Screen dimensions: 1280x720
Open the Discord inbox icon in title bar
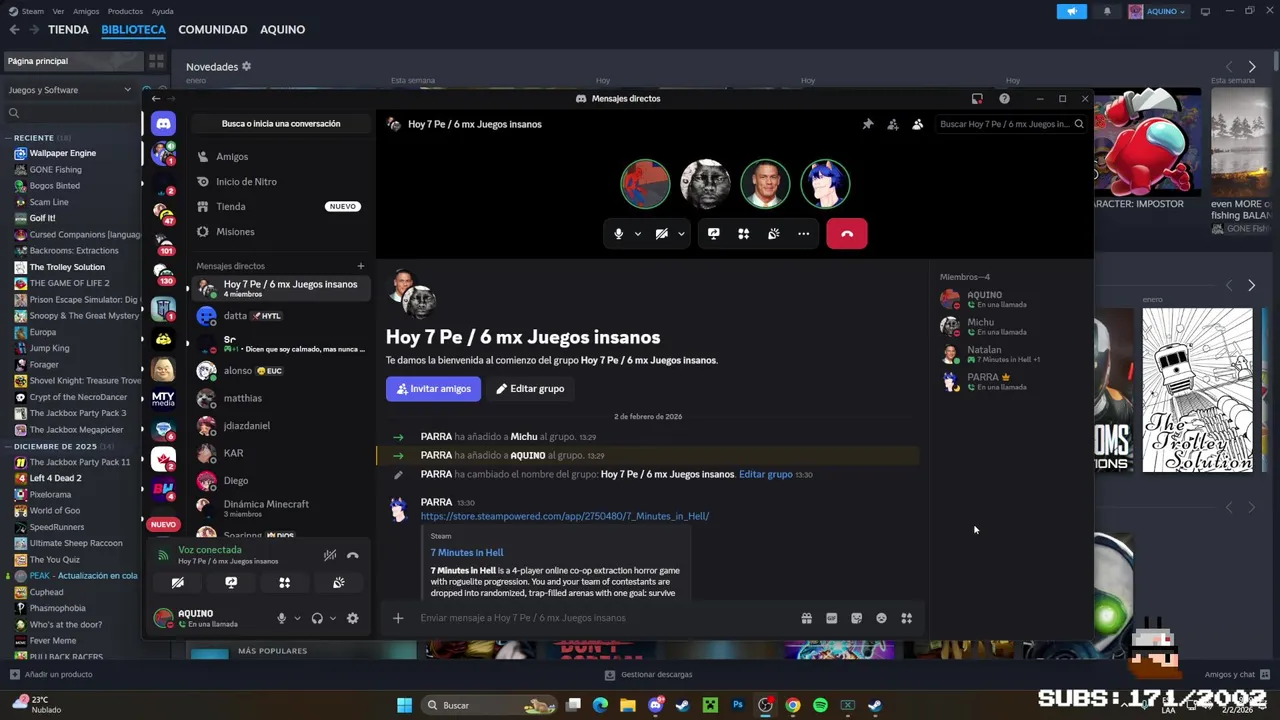point(977,99)
